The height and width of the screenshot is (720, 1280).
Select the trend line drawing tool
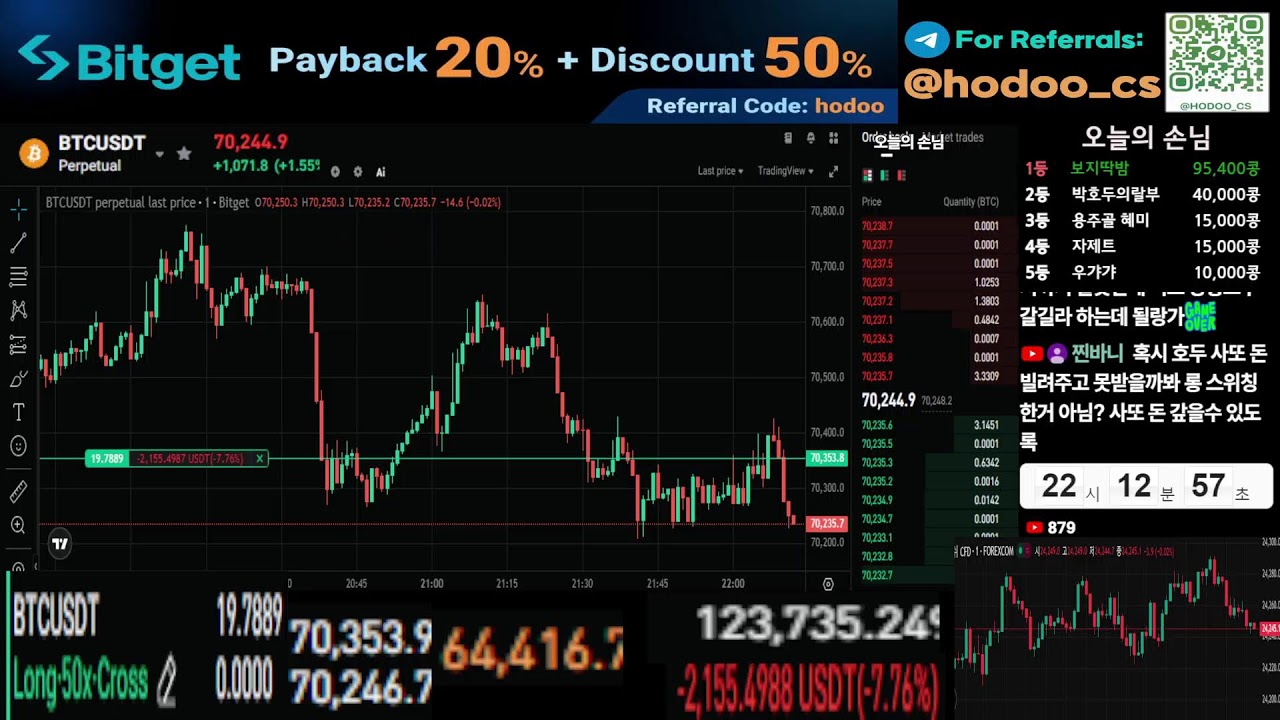(x=18, y=243)
